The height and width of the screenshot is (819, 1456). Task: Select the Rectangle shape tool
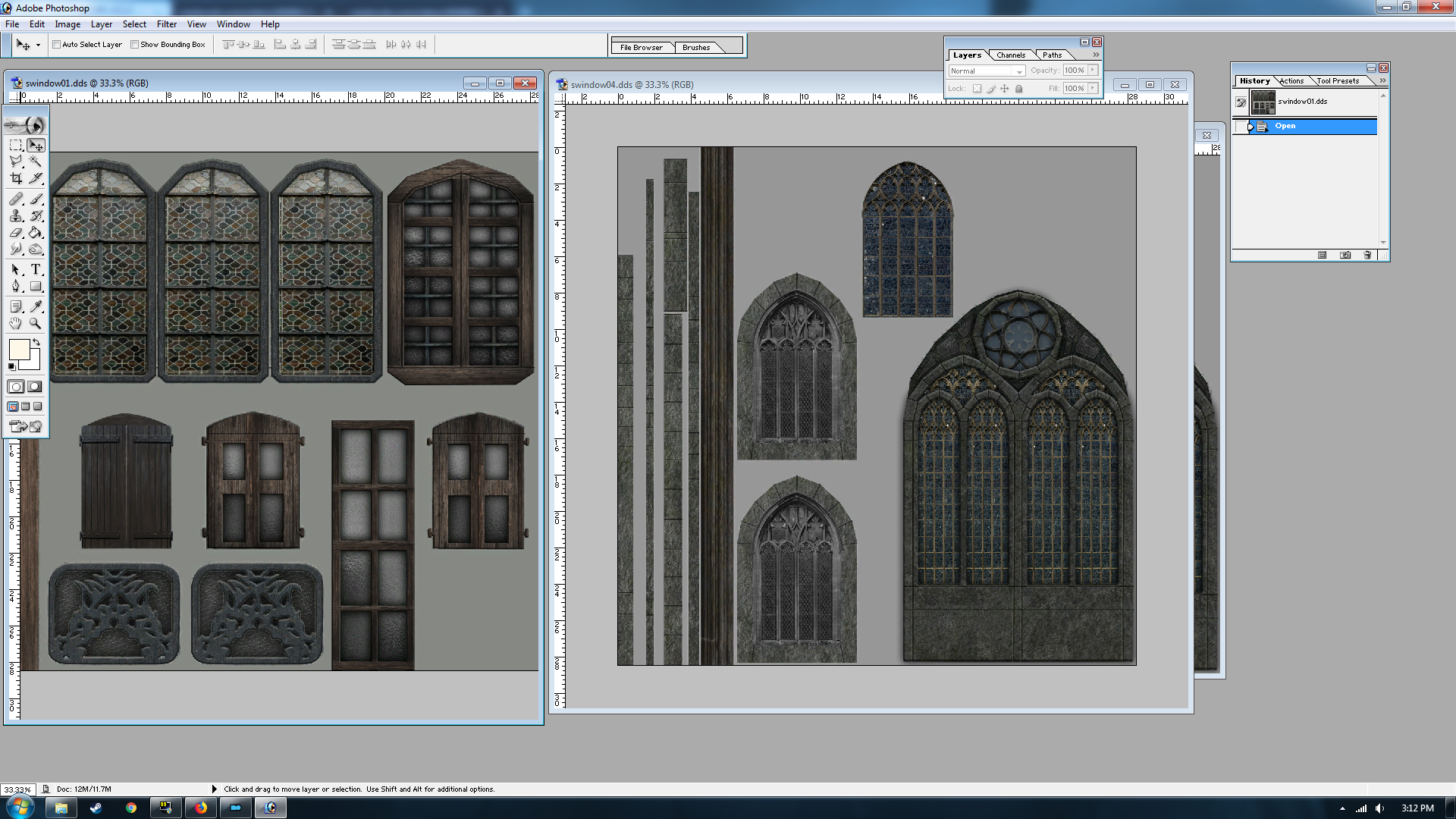pyautogui.click(x=36, y=287)
